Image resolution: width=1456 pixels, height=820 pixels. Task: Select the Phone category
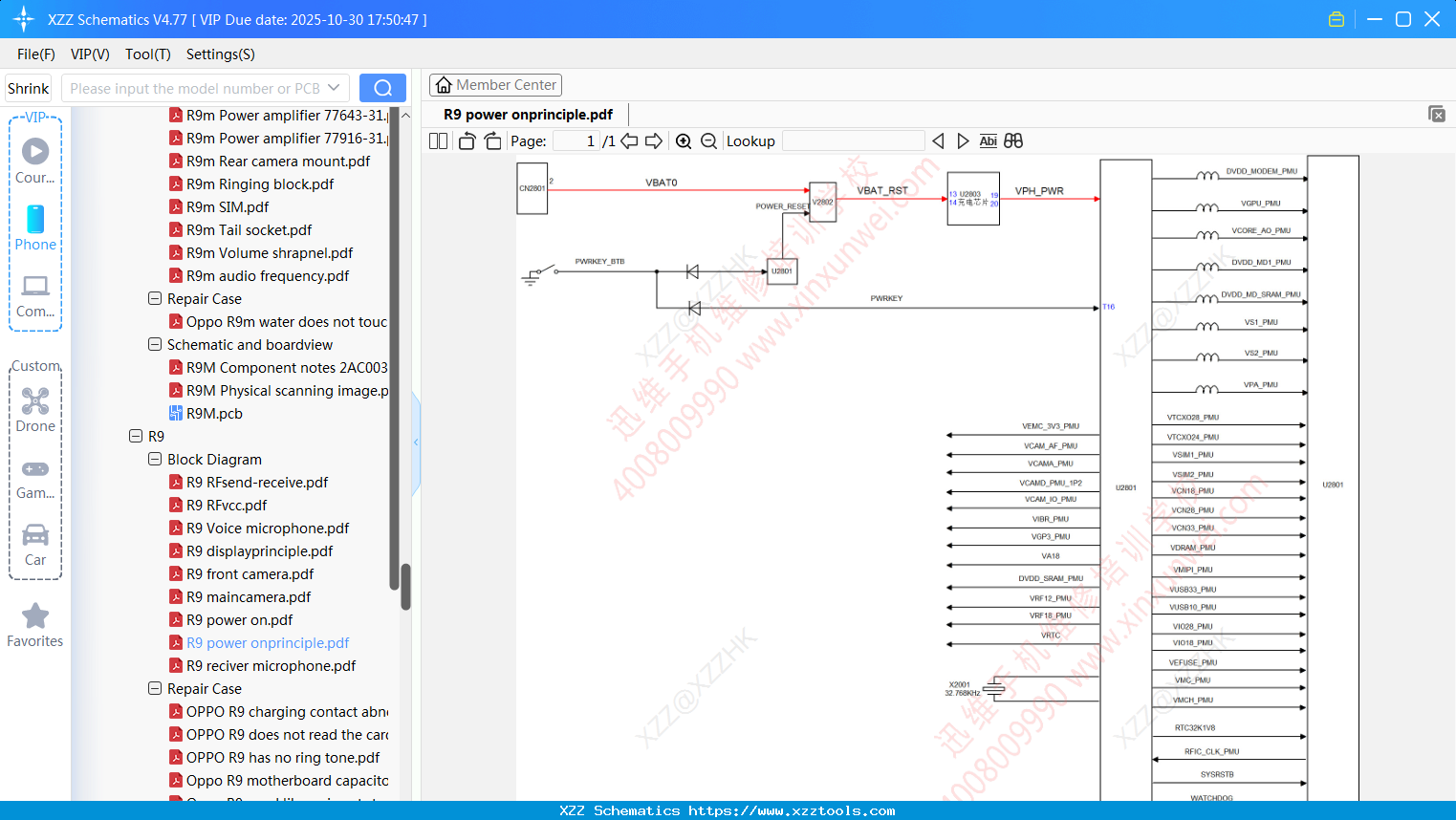35,227
